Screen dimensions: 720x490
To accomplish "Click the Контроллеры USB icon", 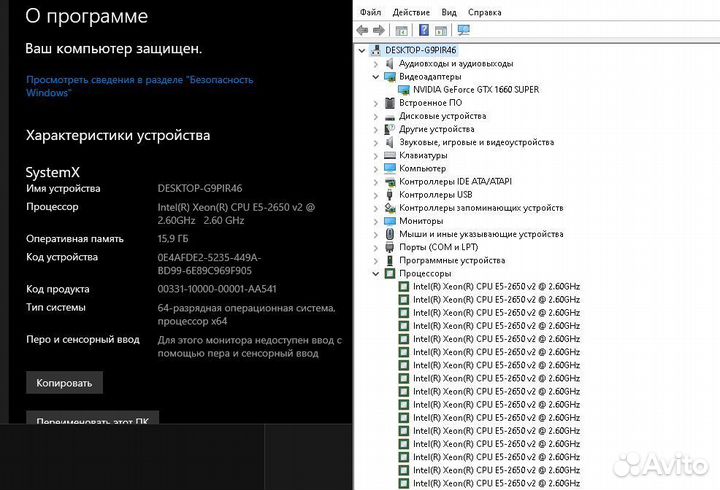I will pos(389,194).
